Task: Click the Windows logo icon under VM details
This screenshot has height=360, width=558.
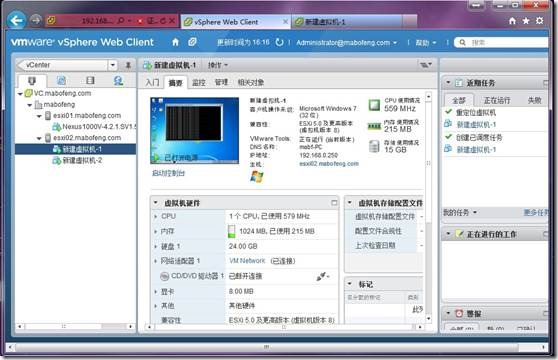Action: tap(257, 176)
